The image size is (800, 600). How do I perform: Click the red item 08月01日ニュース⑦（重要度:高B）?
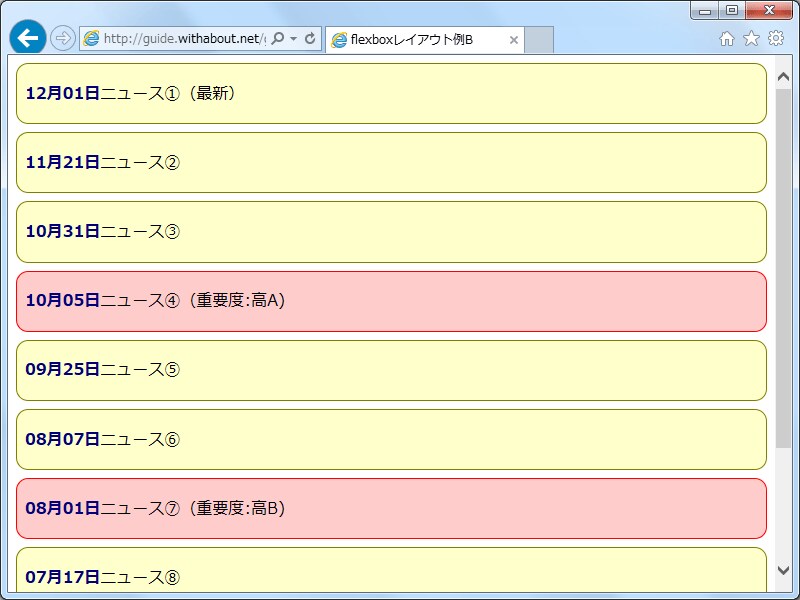[391, 508]
